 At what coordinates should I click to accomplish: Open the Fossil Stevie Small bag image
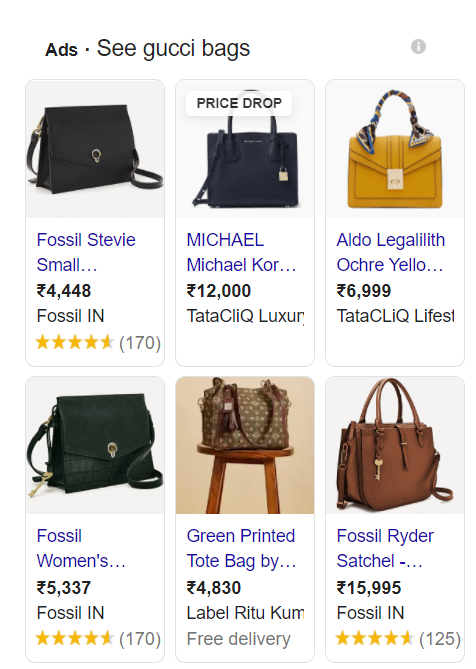95,149
